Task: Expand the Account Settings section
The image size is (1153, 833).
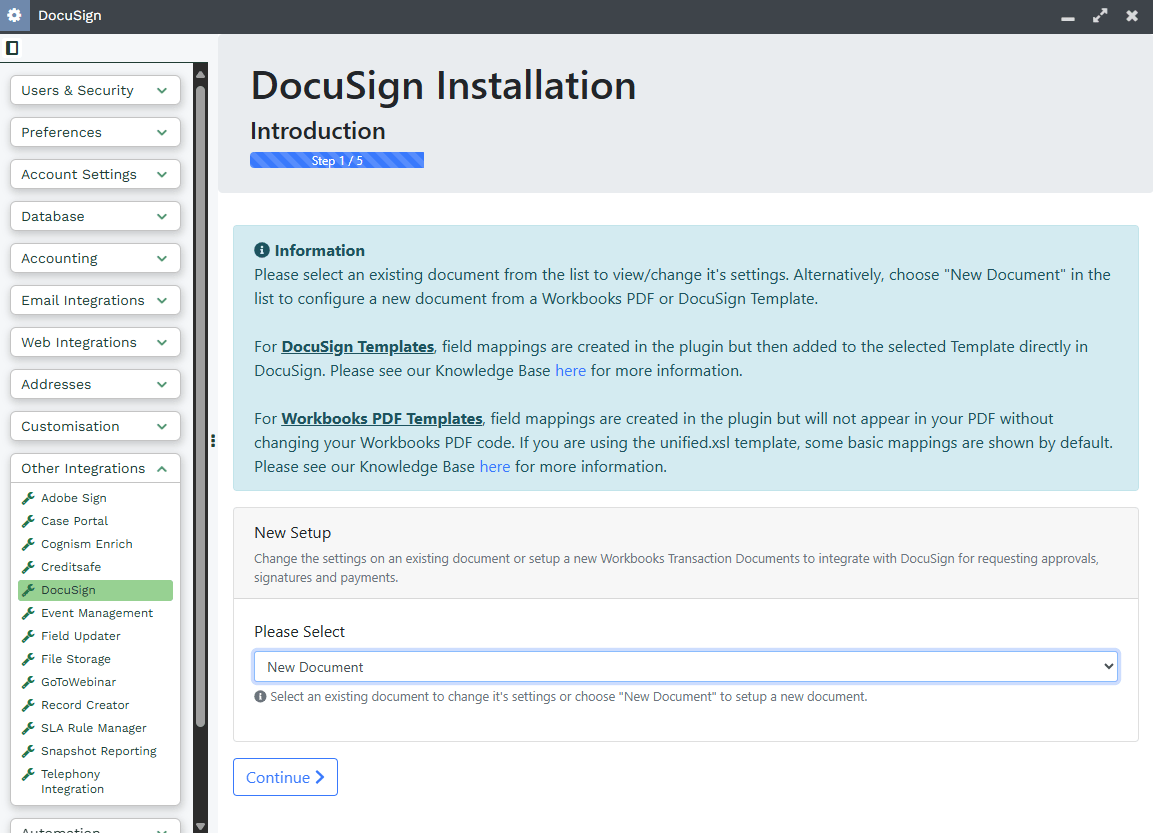Action: pos(96,174)
